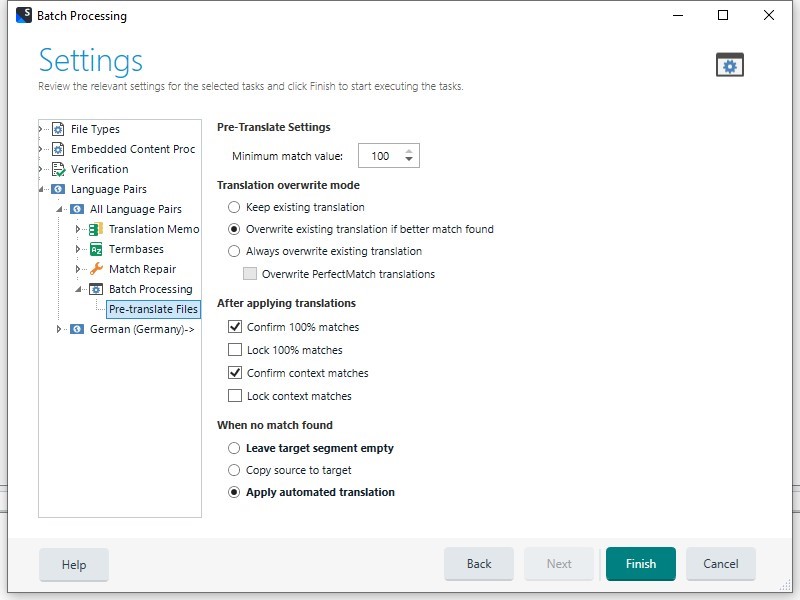Enable Lock context matches

click(235, 395)
